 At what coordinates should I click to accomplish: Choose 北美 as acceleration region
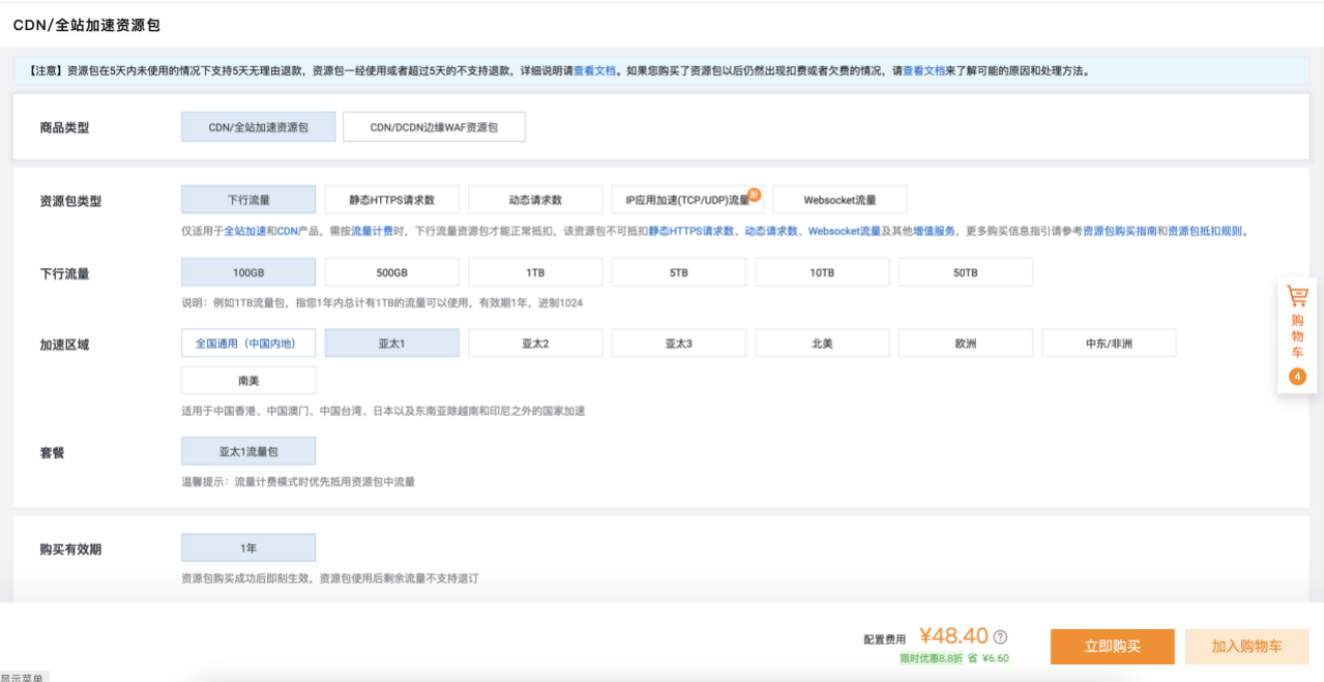pos(822,343)
